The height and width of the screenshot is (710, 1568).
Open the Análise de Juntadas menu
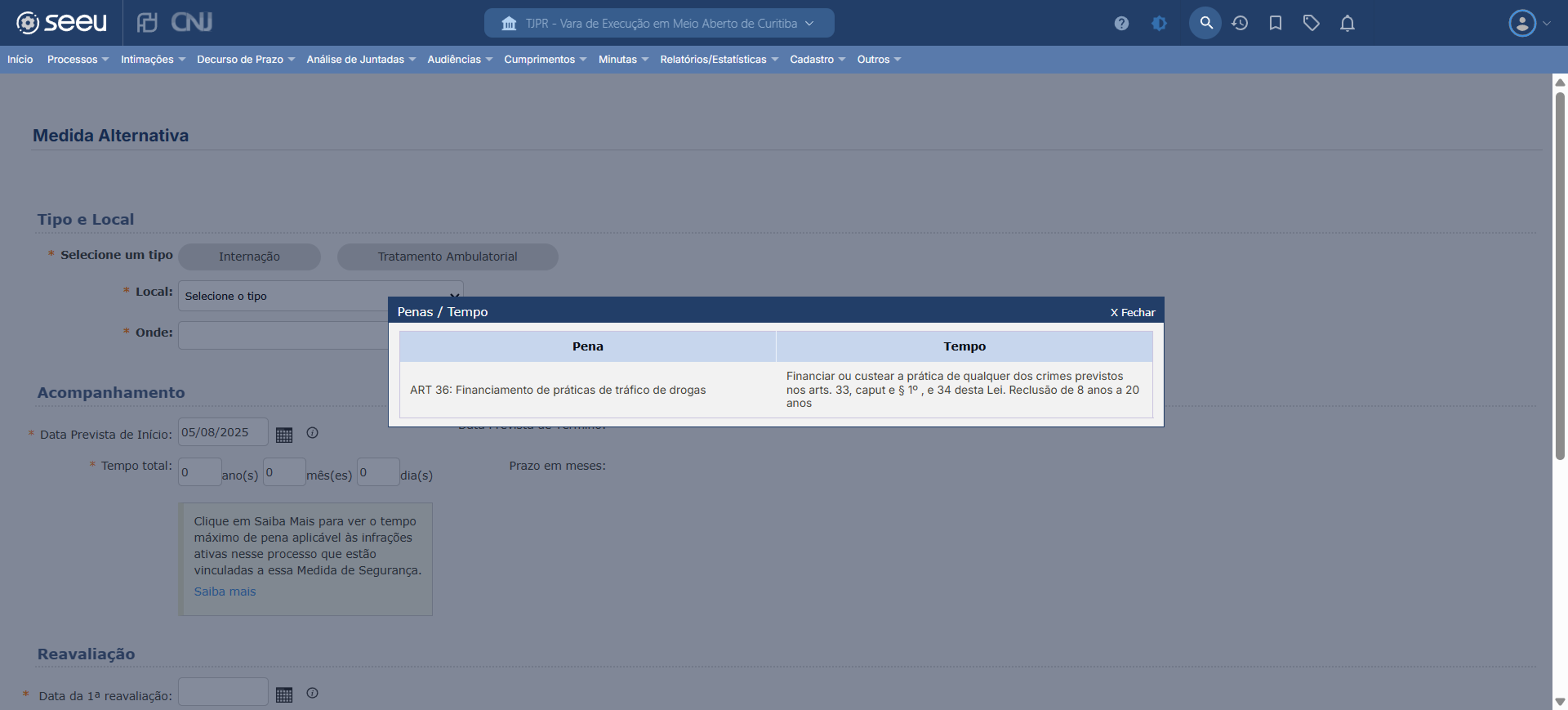click(x=360, y=59)
